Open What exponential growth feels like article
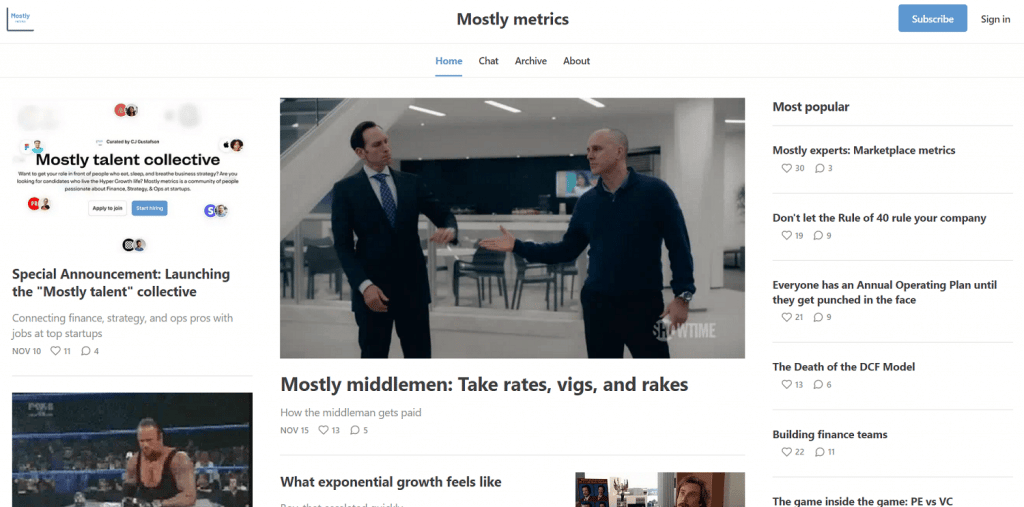 391,482
